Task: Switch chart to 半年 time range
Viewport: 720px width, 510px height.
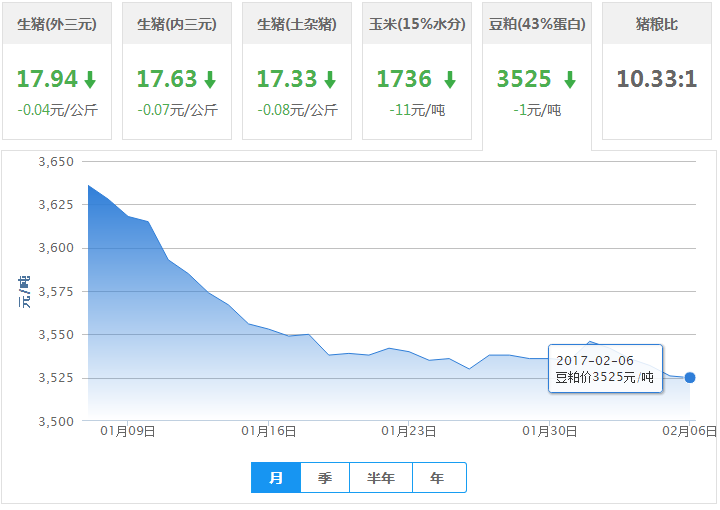Action: click(381, 478)
